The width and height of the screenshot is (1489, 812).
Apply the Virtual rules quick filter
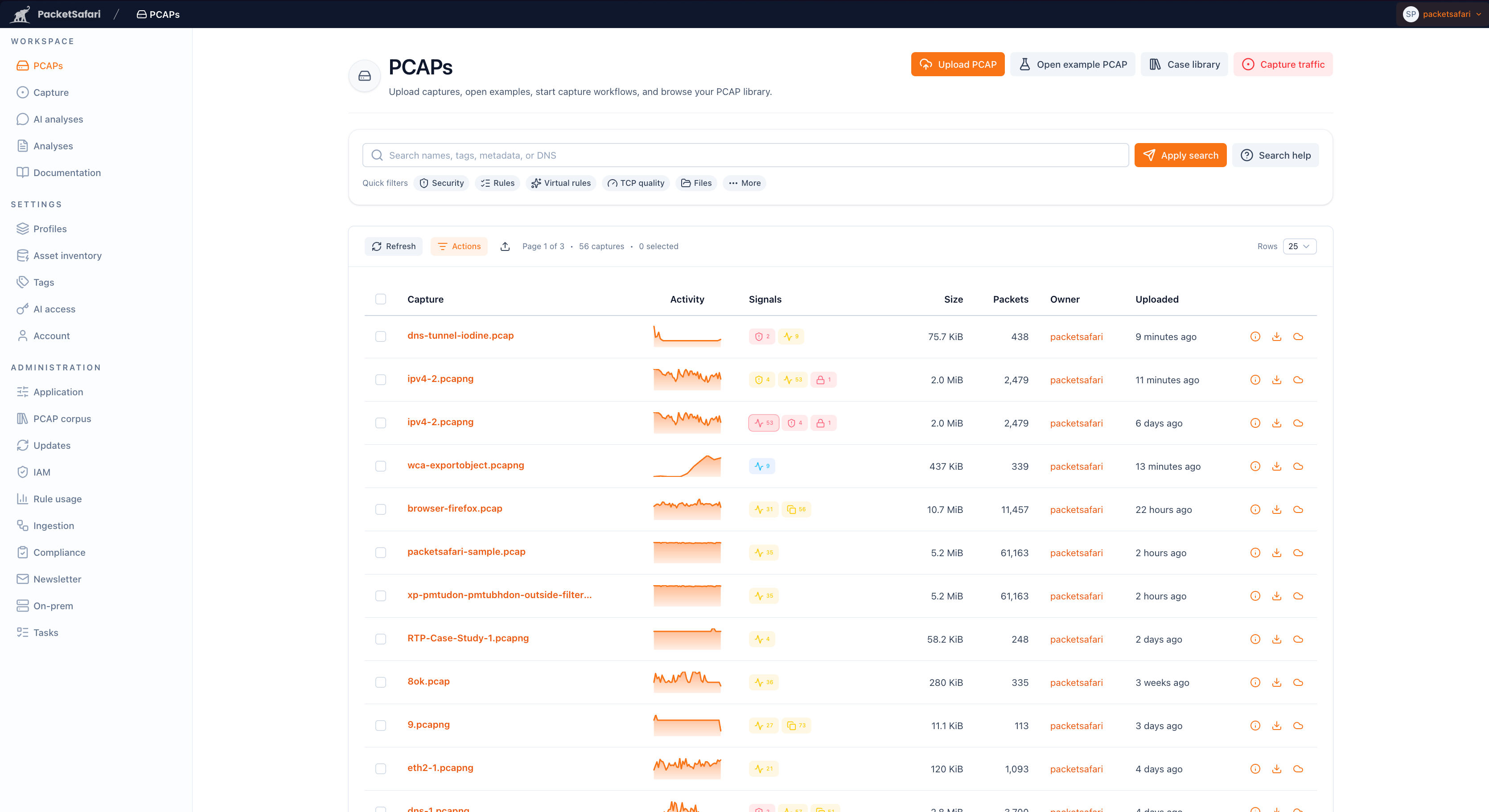click(x=561, y=183)
